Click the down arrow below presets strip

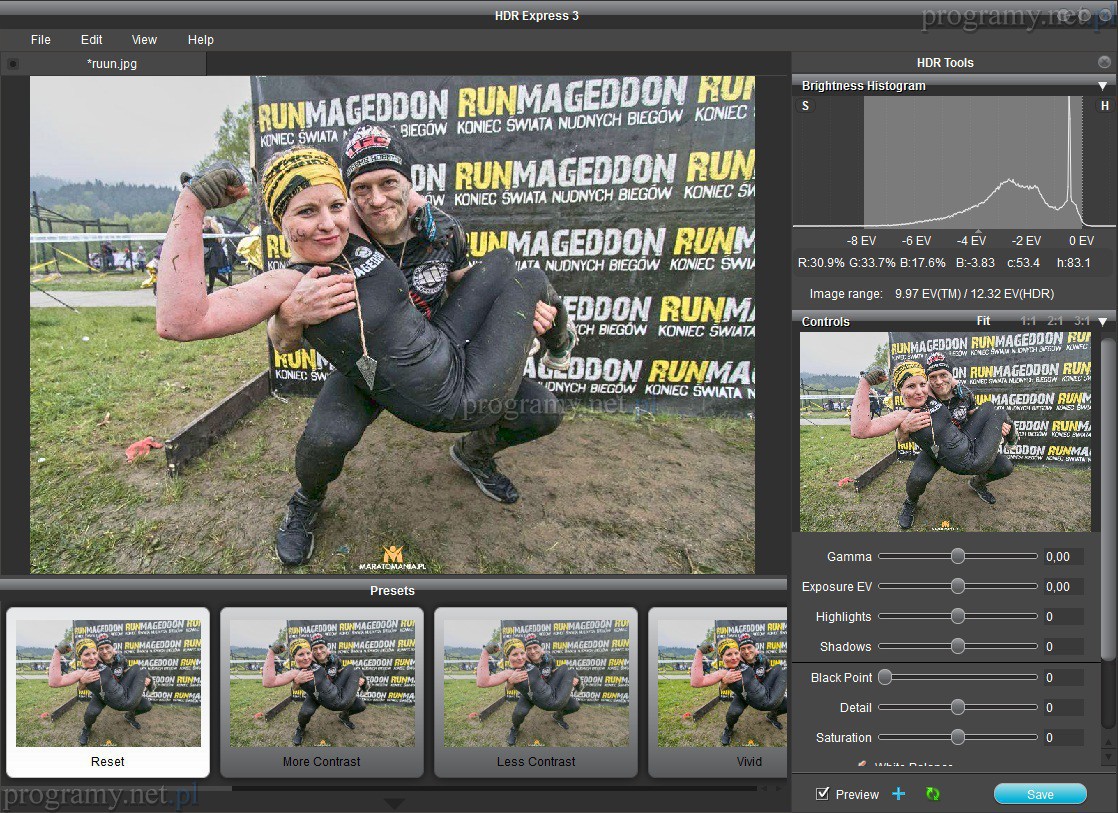tap(394, 803)
